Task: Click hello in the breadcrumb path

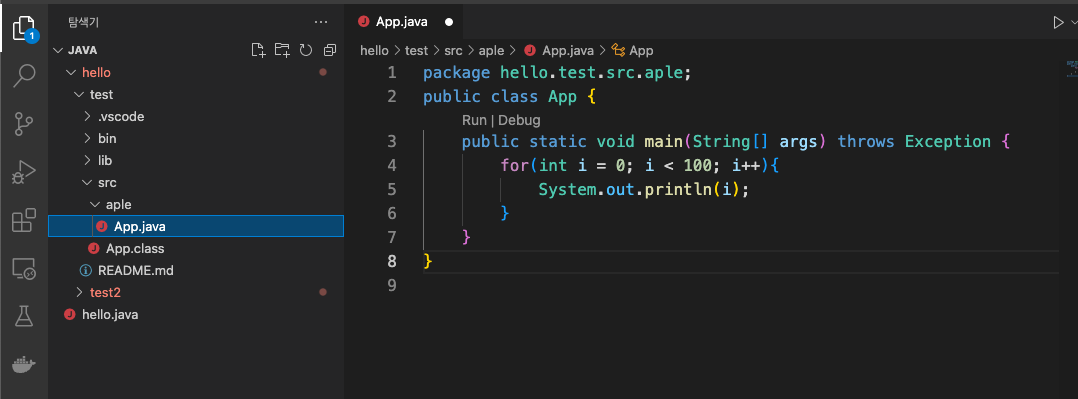Action: (x=374, y=50)
